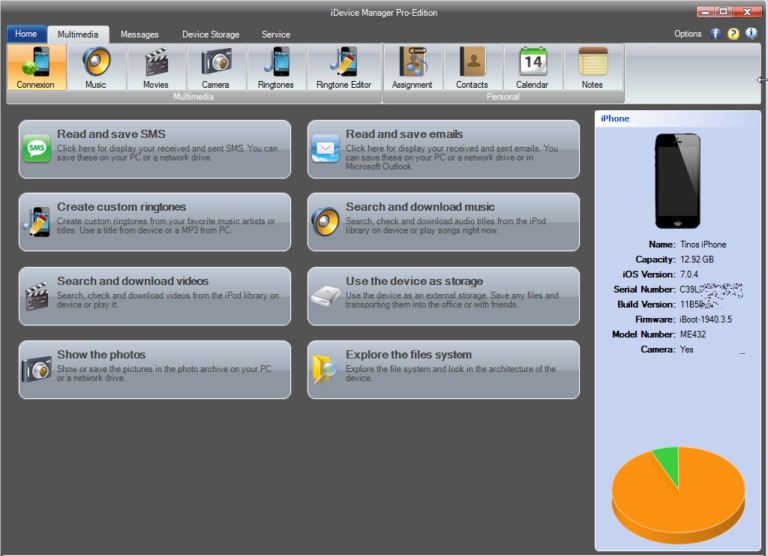
Task: Open the Assignment ribbon icon
Action: click(x=412, y=67)
